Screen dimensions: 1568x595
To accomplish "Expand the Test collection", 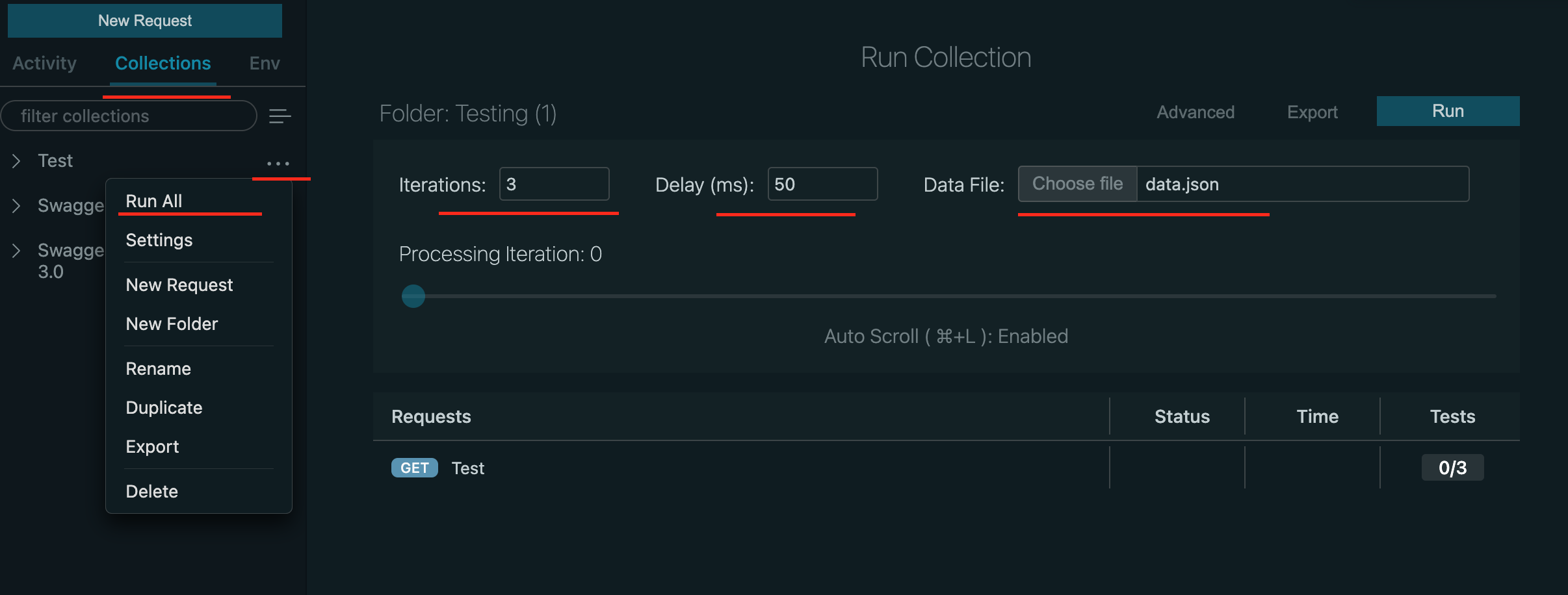I will 16,160.
